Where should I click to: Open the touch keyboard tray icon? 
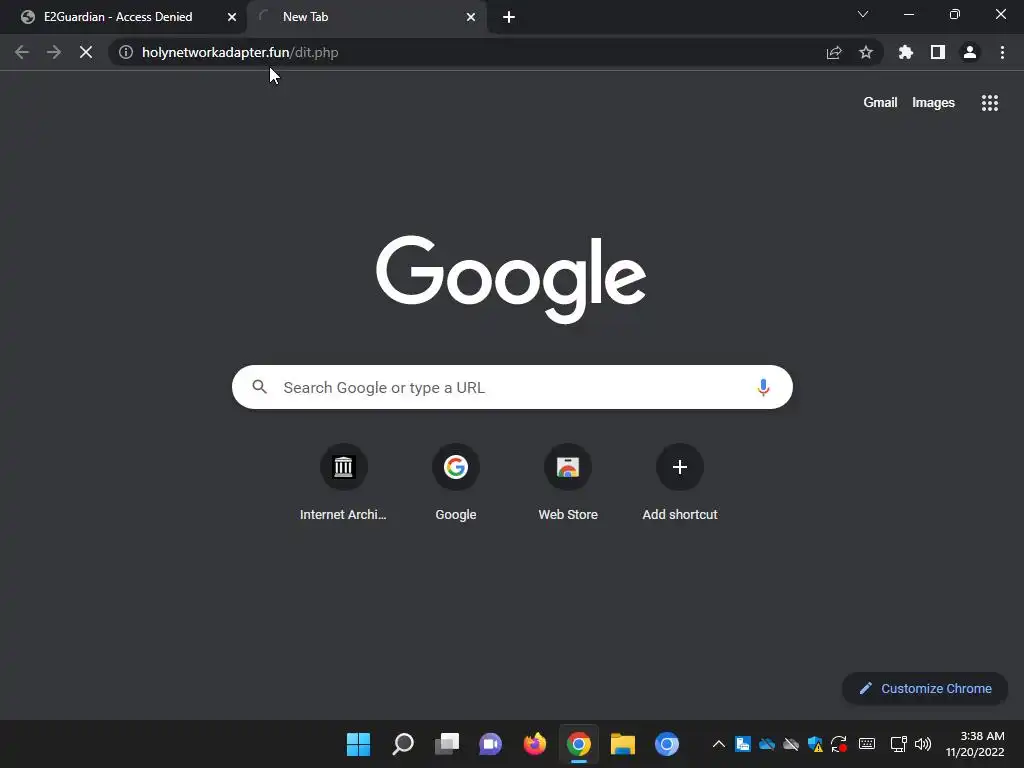point(867,744)
